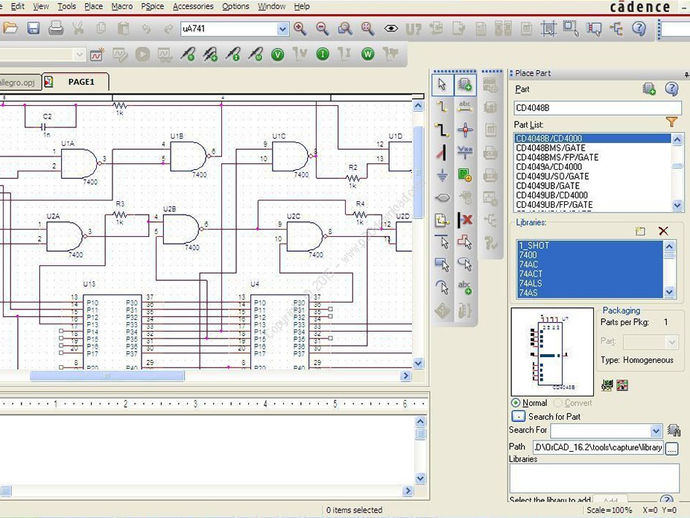Open new simulation profile icon
The width and height of the screenshot is (690, 518).
coord(97,55)
